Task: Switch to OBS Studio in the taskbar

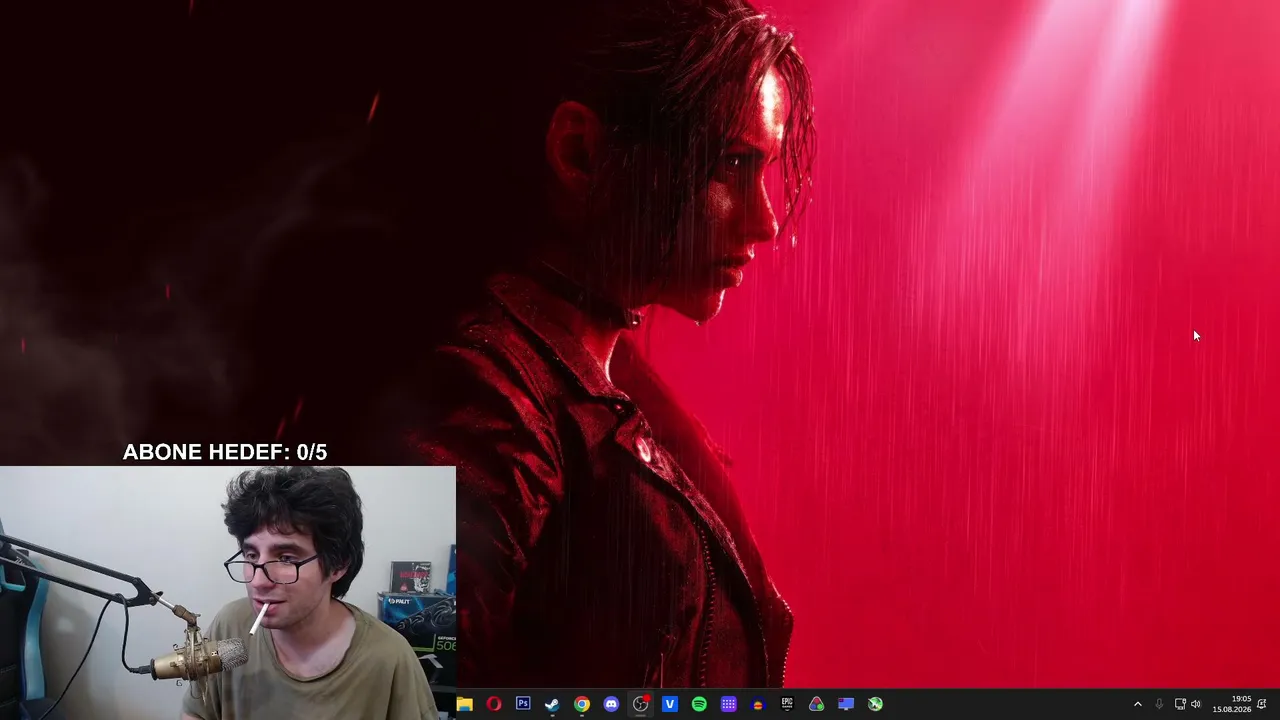Action: point(641,704)
